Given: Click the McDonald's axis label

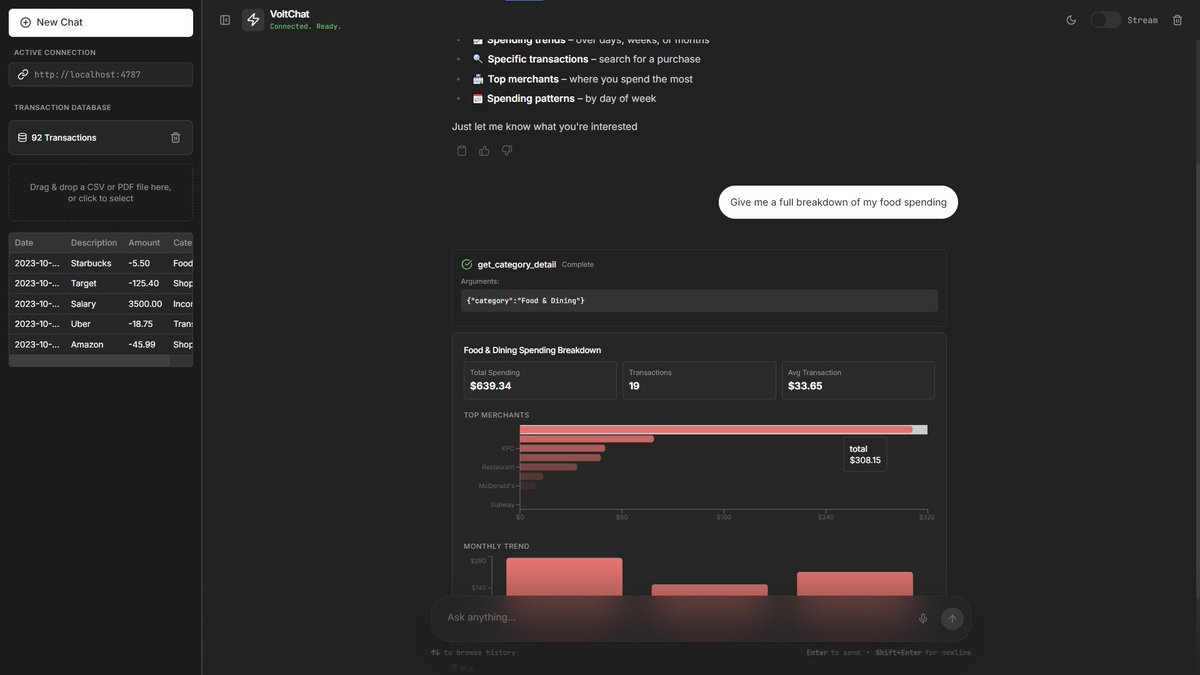Looking at the screenshot, I should click(x=496, y=486).
